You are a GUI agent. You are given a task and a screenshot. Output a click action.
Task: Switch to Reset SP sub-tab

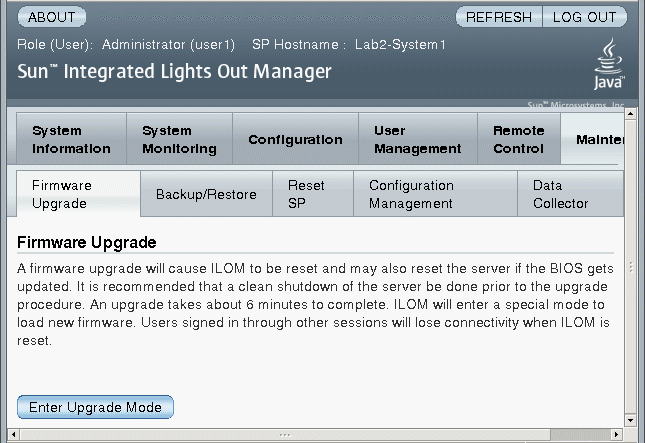pyautogui.click(x=313, y=194)
